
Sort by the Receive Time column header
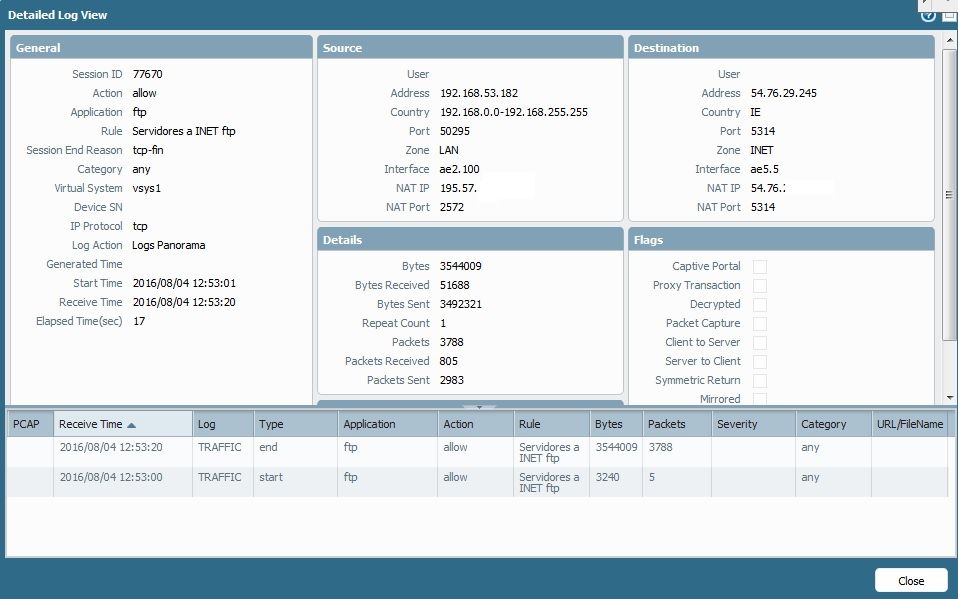pos(90,424)
